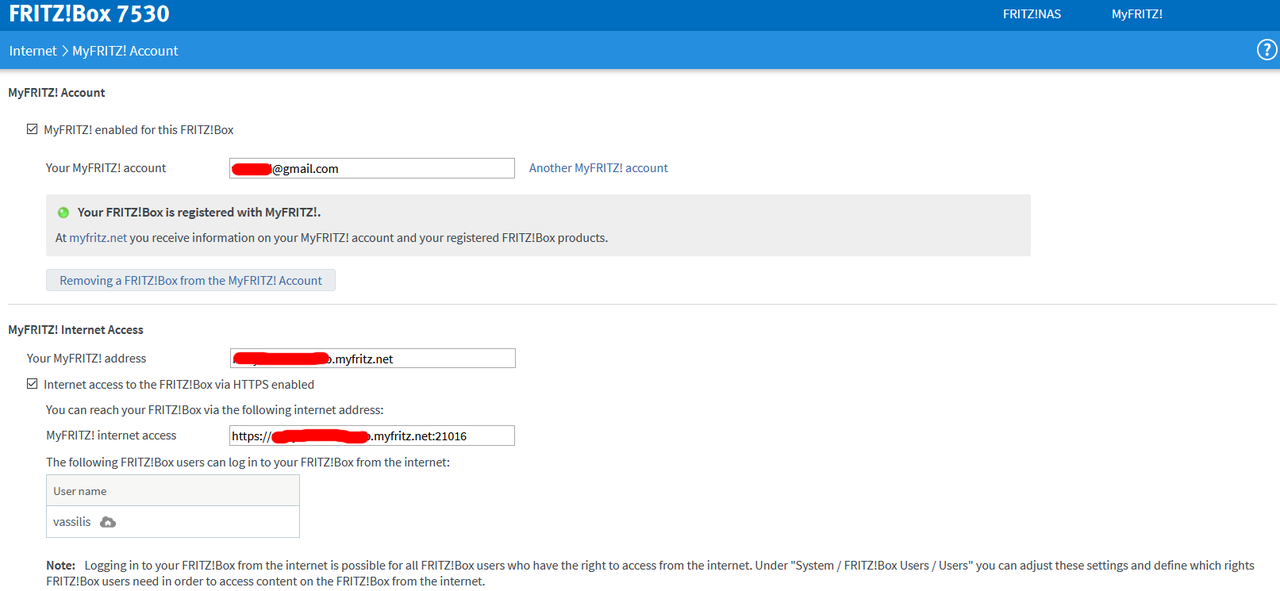
Task: Click the MyFRITZ! internet access label
Action: pos(111,435)
